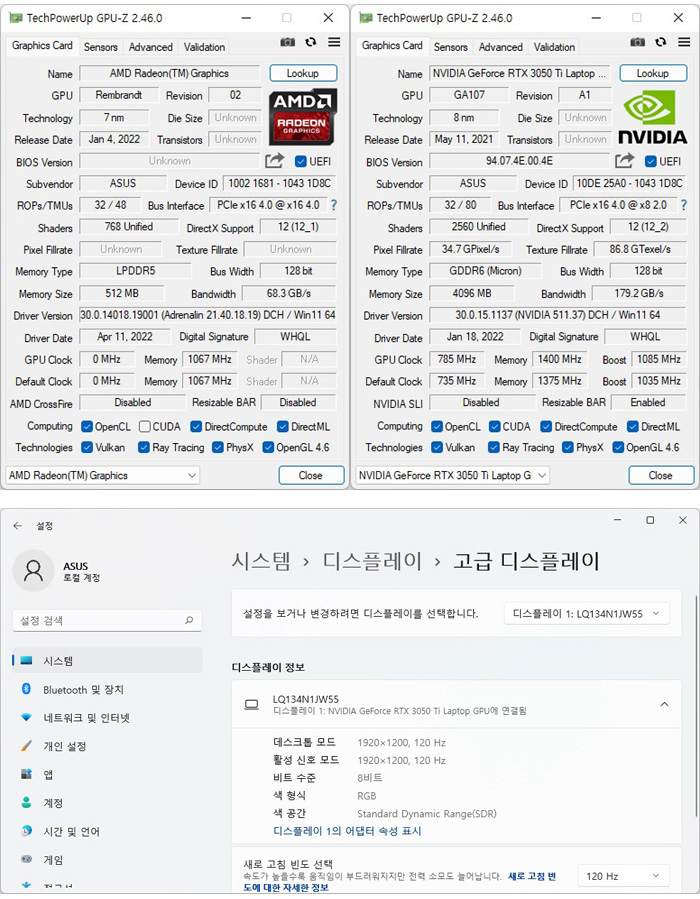Collapse LQ134N1JW55 display info section
The width and height of the screenshot is (700, 899).
click(x=664, y=704)
